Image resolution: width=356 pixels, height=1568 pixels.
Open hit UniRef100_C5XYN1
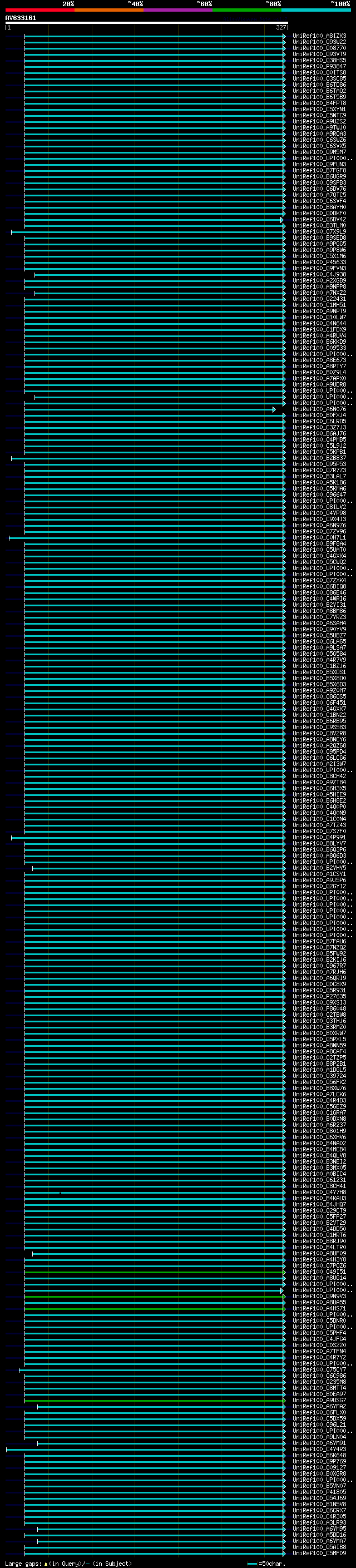(x=319, y=109)
